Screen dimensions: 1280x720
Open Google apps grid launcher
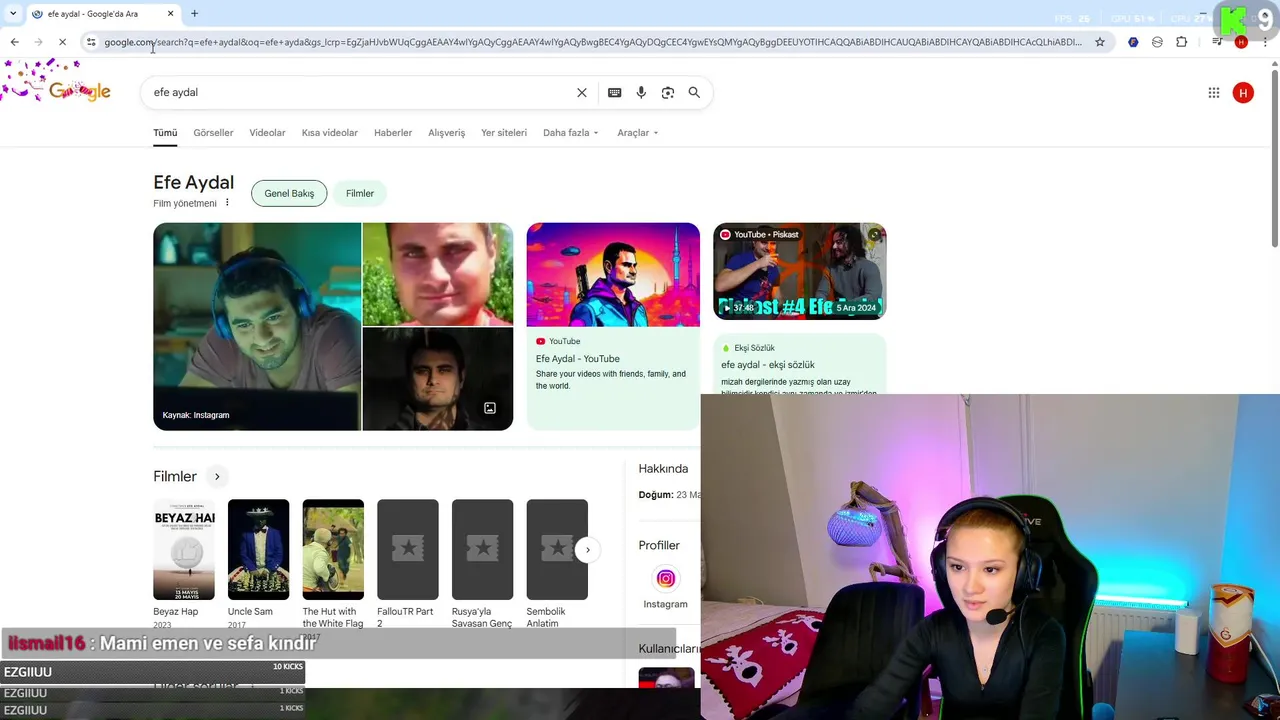click(1214, 93)
